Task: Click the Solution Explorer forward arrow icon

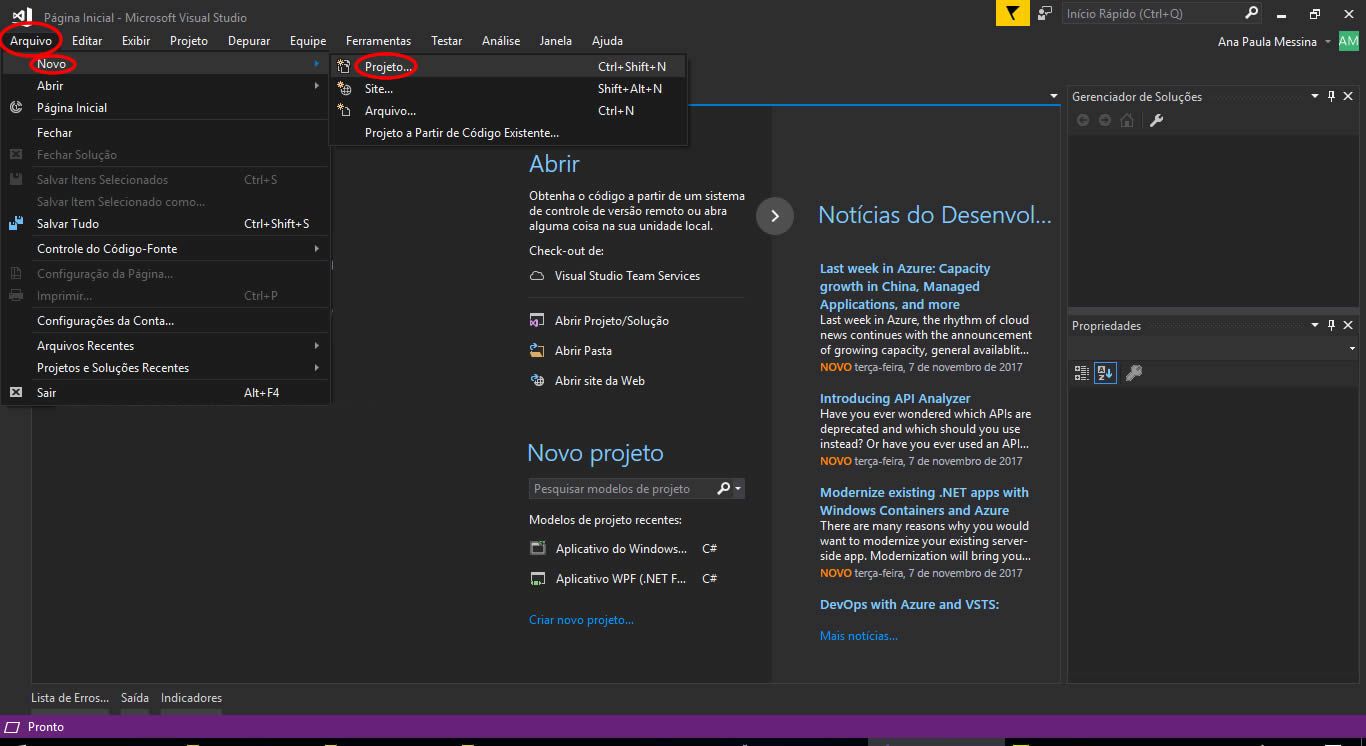Action: [1105, 120]
